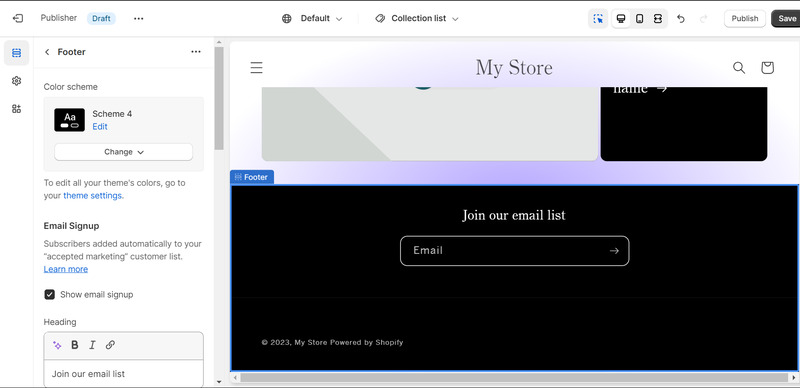Image resolution: width=800 pixels, height=388 pixels.
Task: Redo the last change
Action: [x=704, y=18]
